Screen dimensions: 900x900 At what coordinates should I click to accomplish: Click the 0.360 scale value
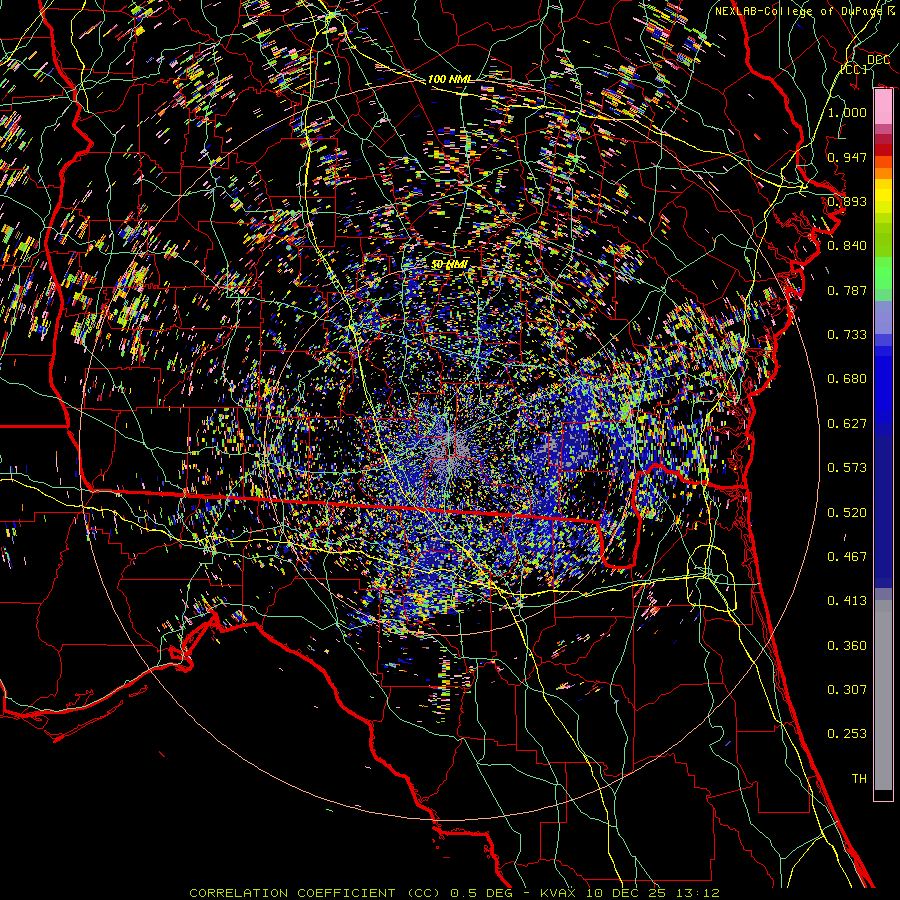(847, 645)
